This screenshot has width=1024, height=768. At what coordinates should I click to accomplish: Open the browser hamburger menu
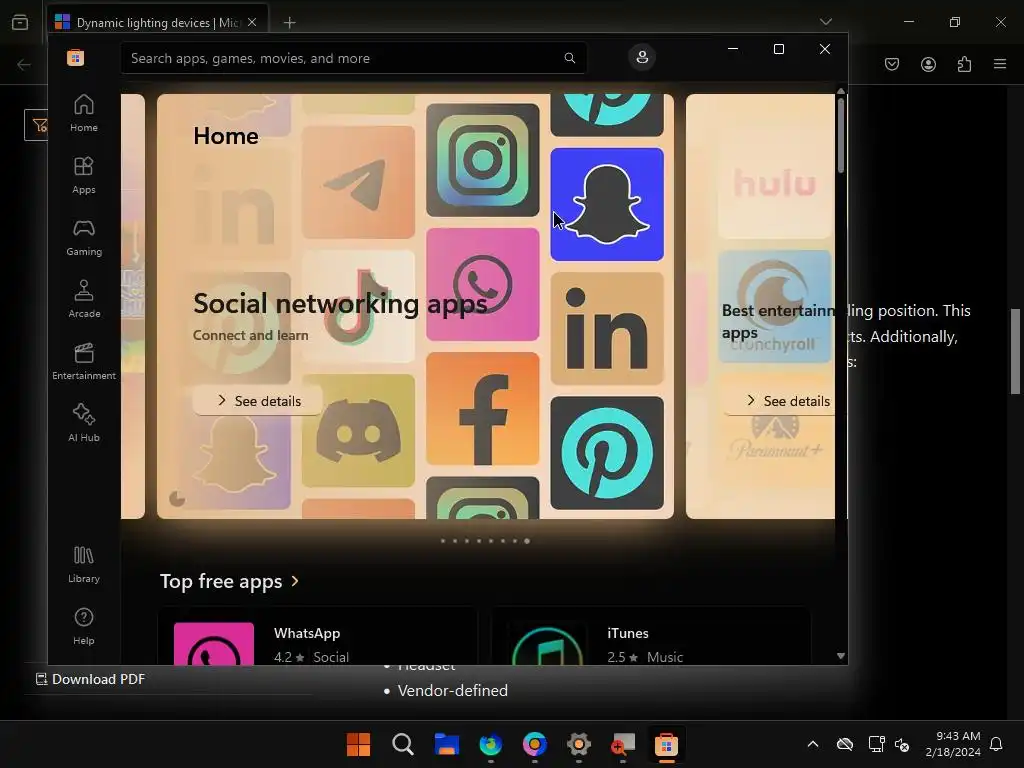[1000, 64]
